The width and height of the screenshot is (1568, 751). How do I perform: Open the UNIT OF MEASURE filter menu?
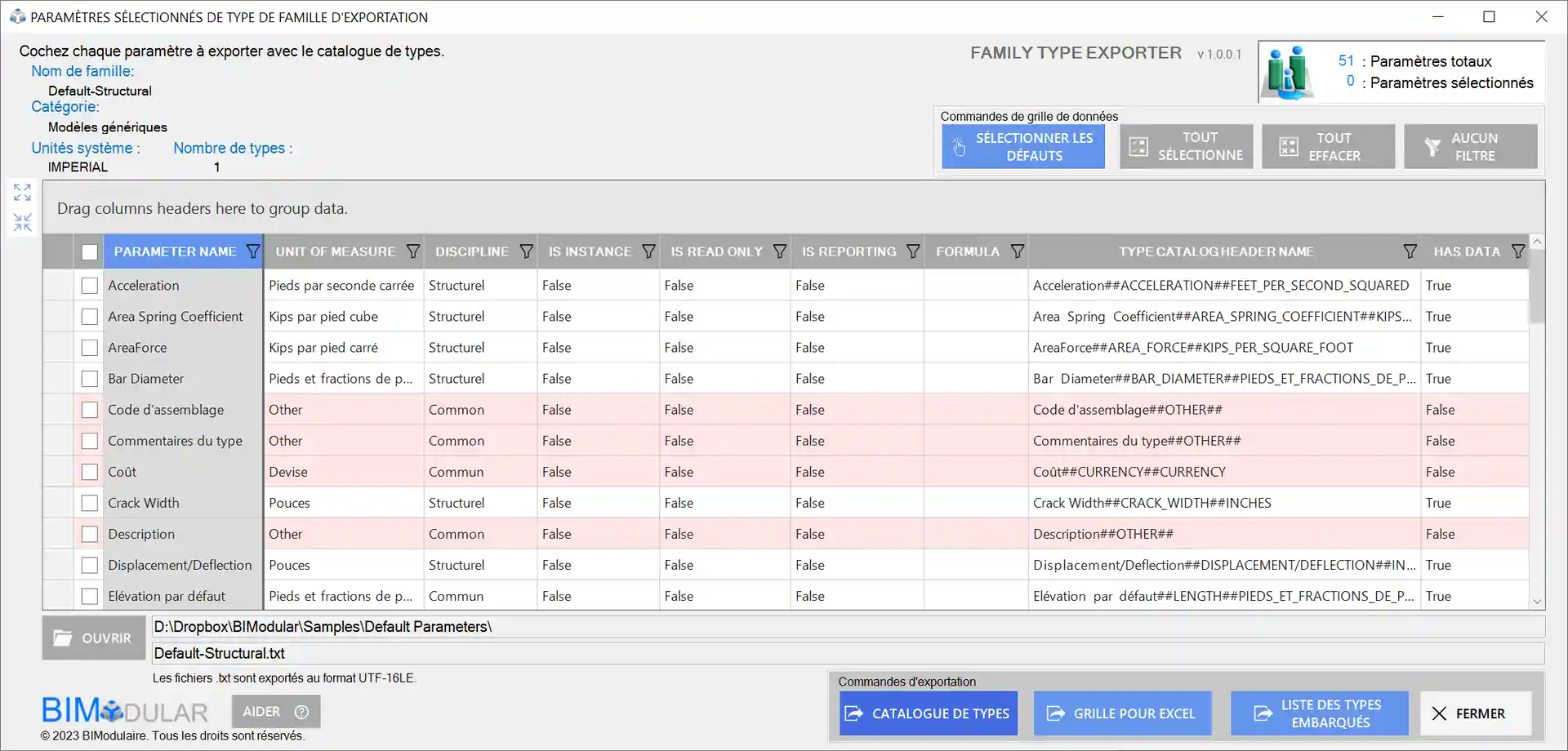pos(415,251)
